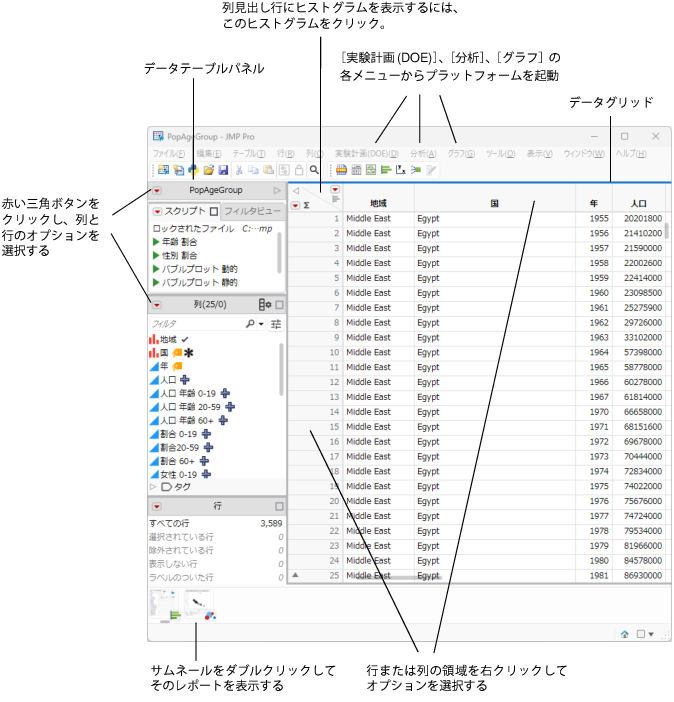Open filter search dropdown arrow
The image size is (674, 702).
[x=261, y=324]
